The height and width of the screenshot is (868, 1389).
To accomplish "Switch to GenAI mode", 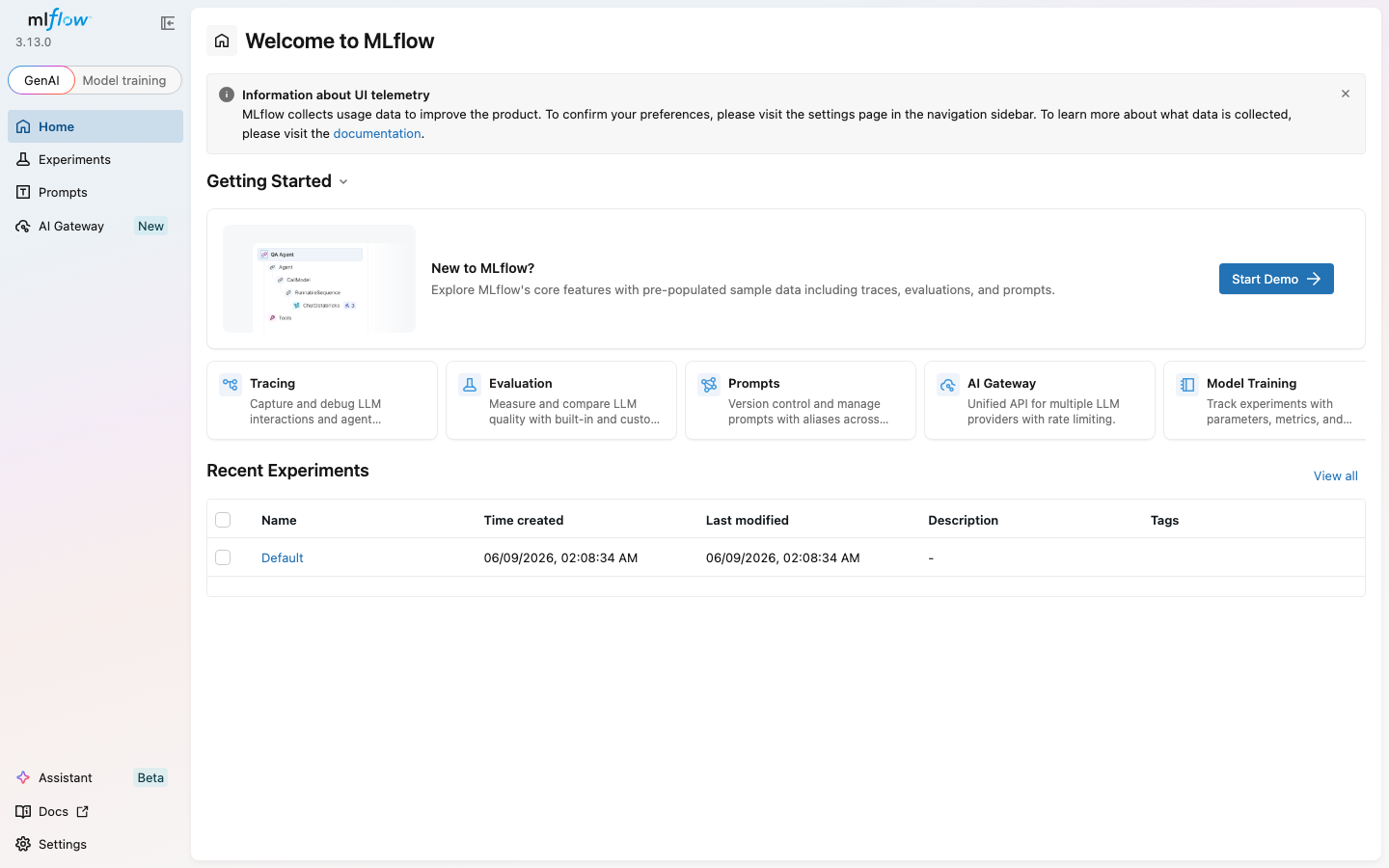I will pos(41,80).
